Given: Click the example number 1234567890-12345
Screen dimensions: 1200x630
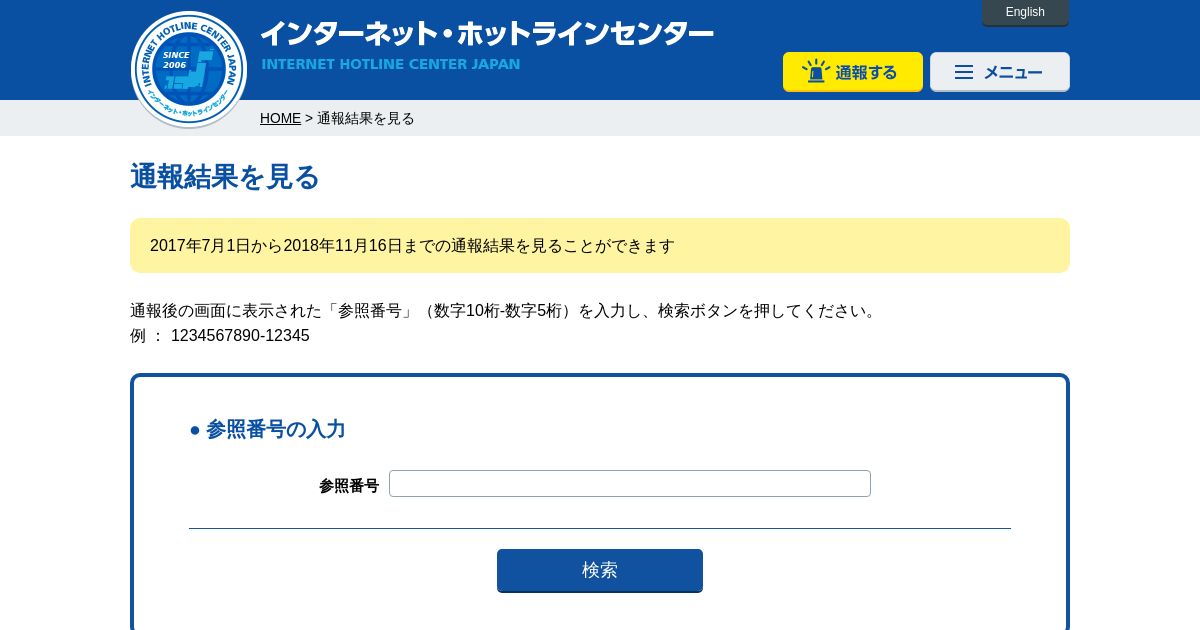Looking at the screenshot, I should pos(240,336).
